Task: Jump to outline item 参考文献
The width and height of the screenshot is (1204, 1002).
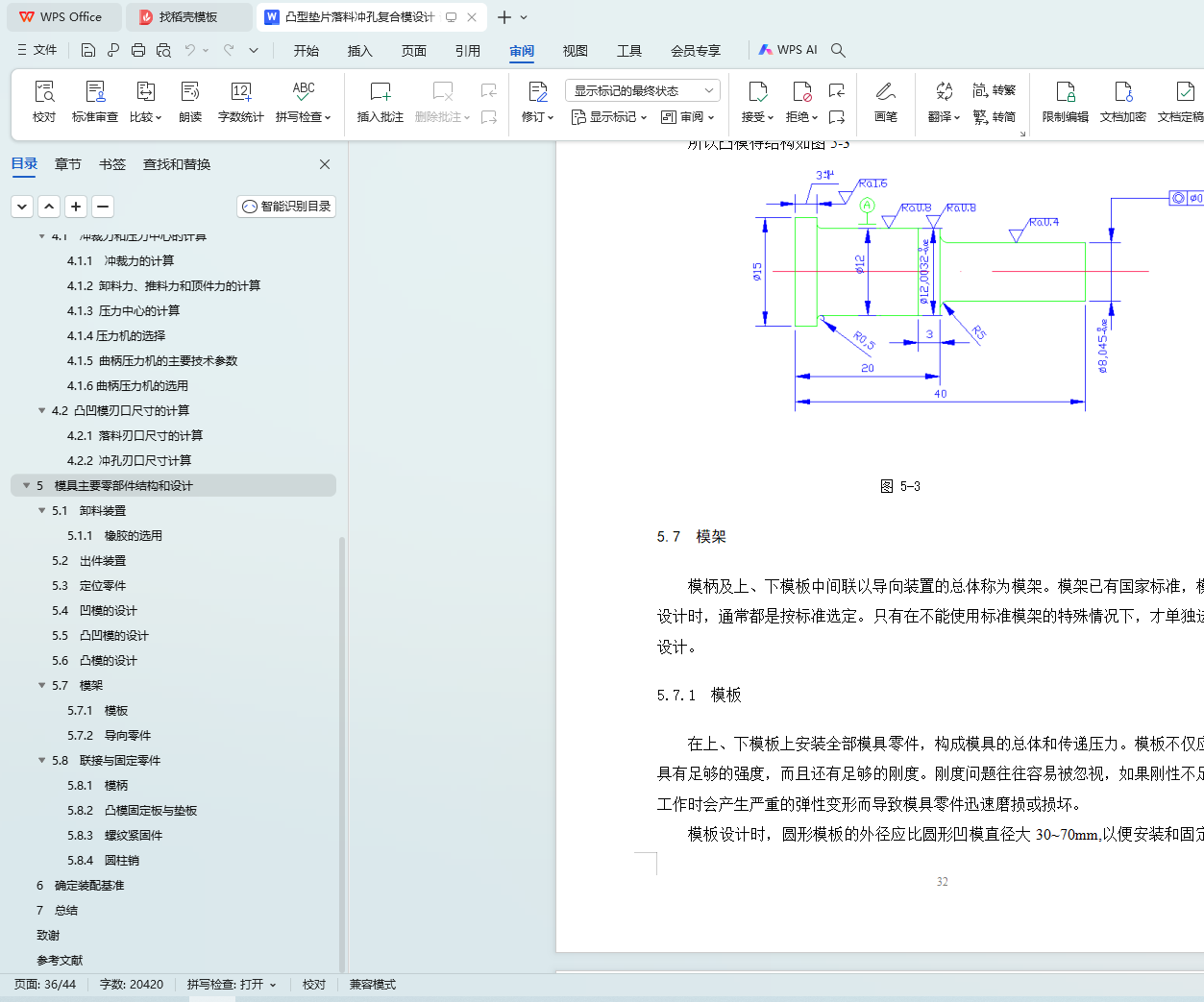Action: tap(60, 961)
